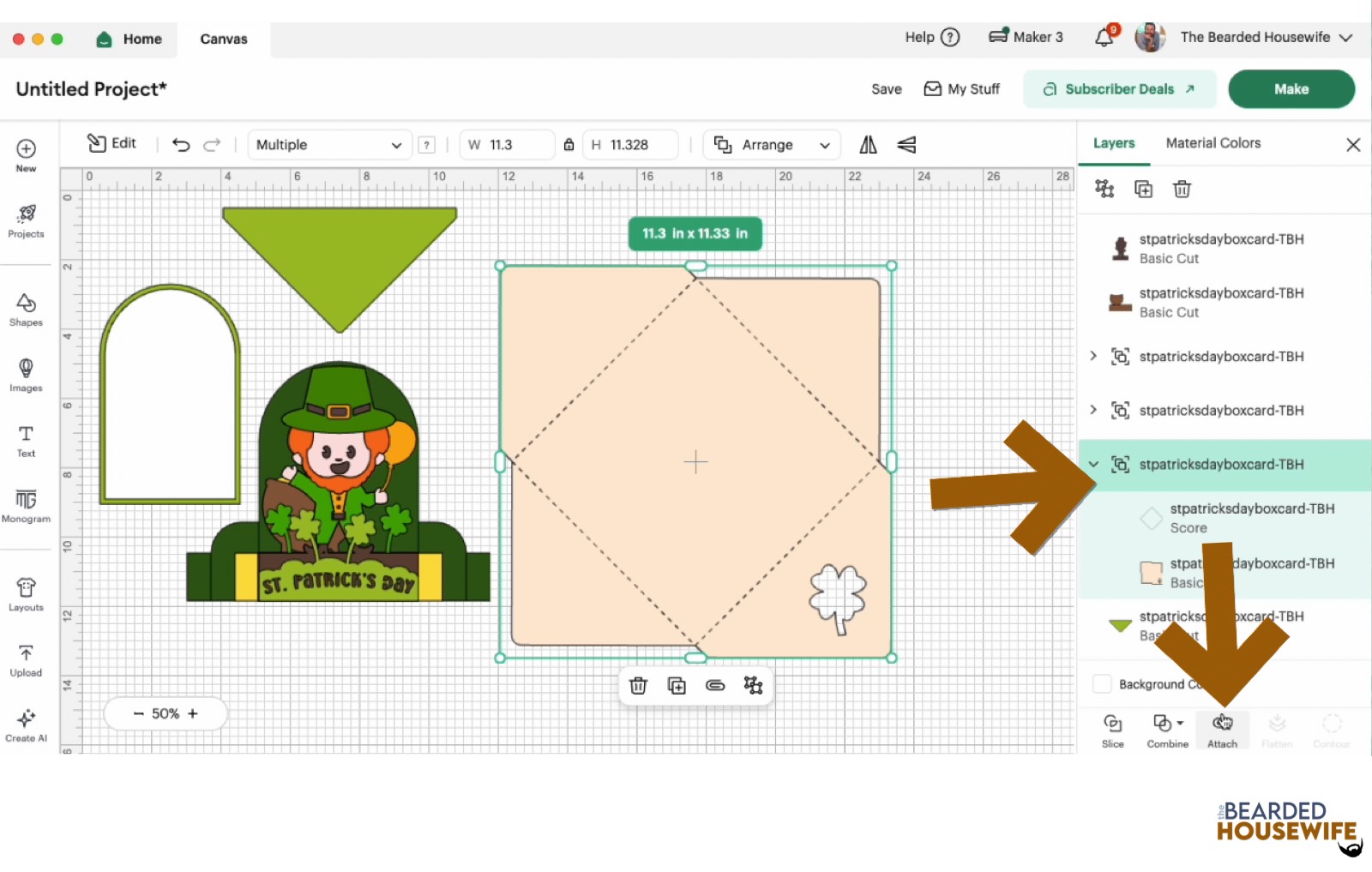Click Slice in the Layers panel

pos(1112,731)
